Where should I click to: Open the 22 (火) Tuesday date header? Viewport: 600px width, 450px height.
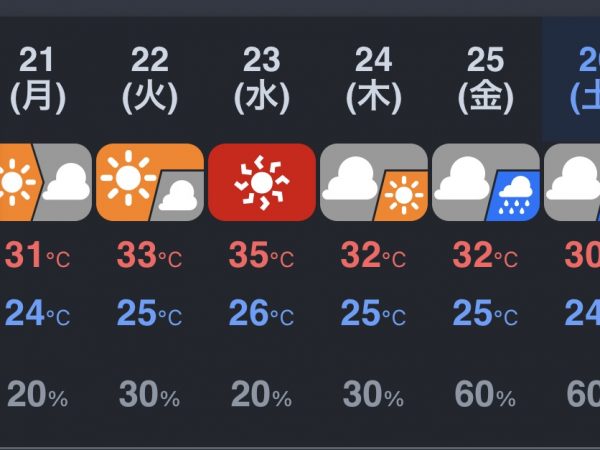pyautogui.click(x=150, y=80)
